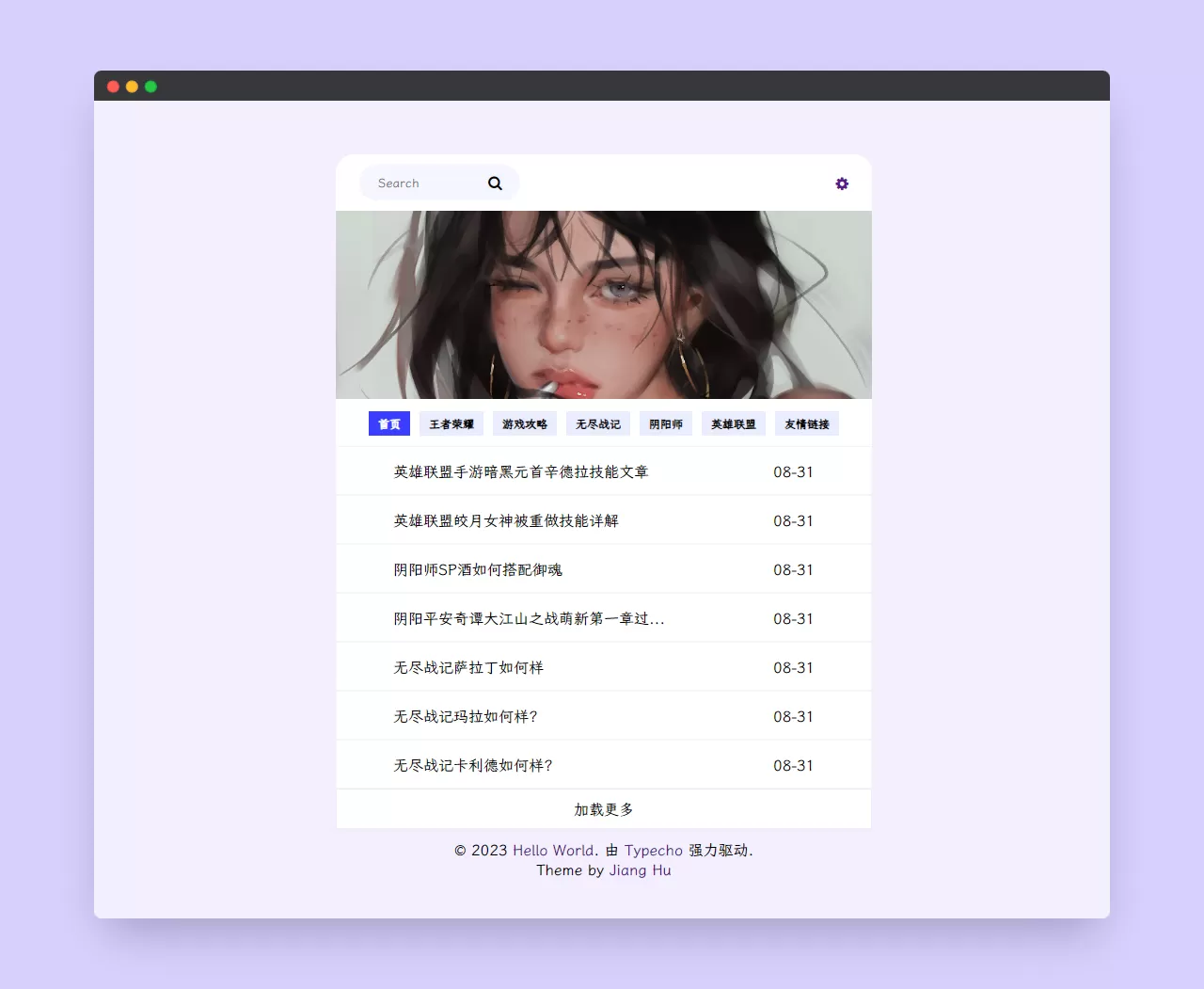Open article 英雄联盟手游暗黑元首辛德拉技能文章
The height and width of the screenshot is (989, 1204).
[521, 471]
